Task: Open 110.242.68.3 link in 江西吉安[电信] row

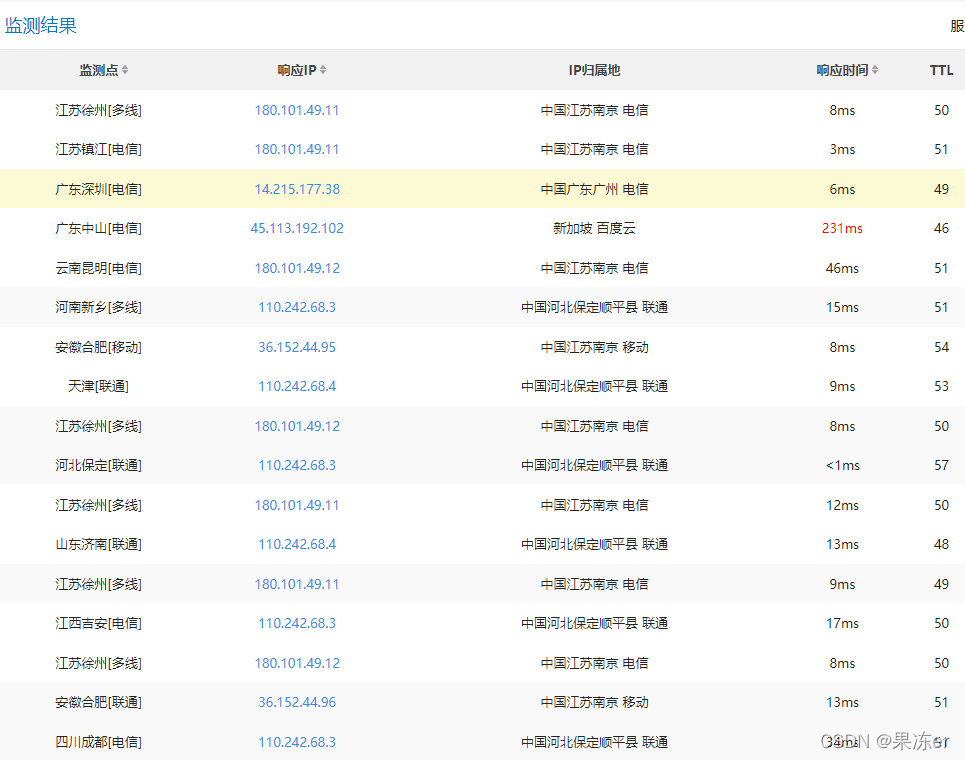Action: pos(297,623)
